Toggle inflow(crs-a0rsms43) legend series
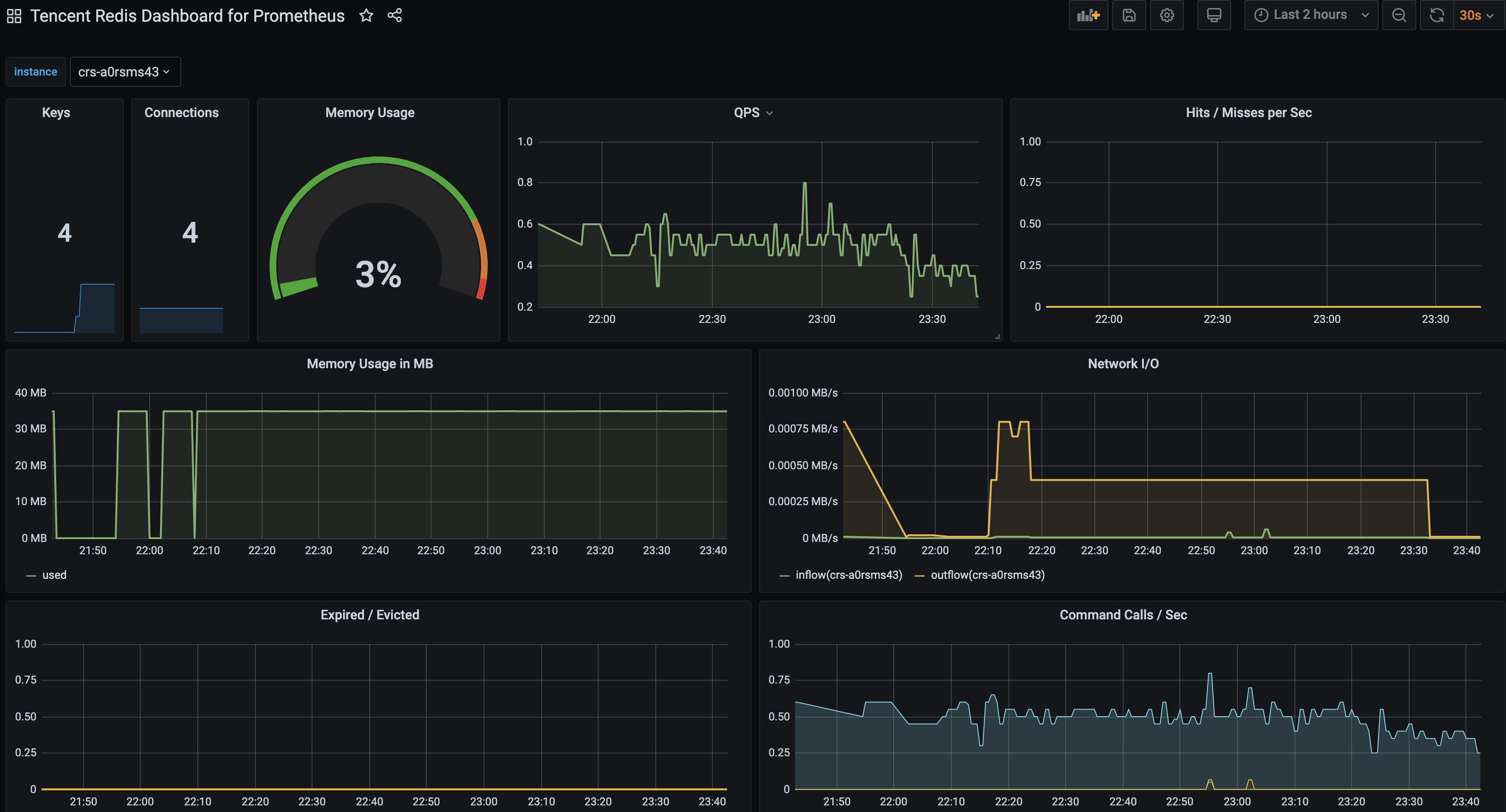 click(x=848, y=575)
